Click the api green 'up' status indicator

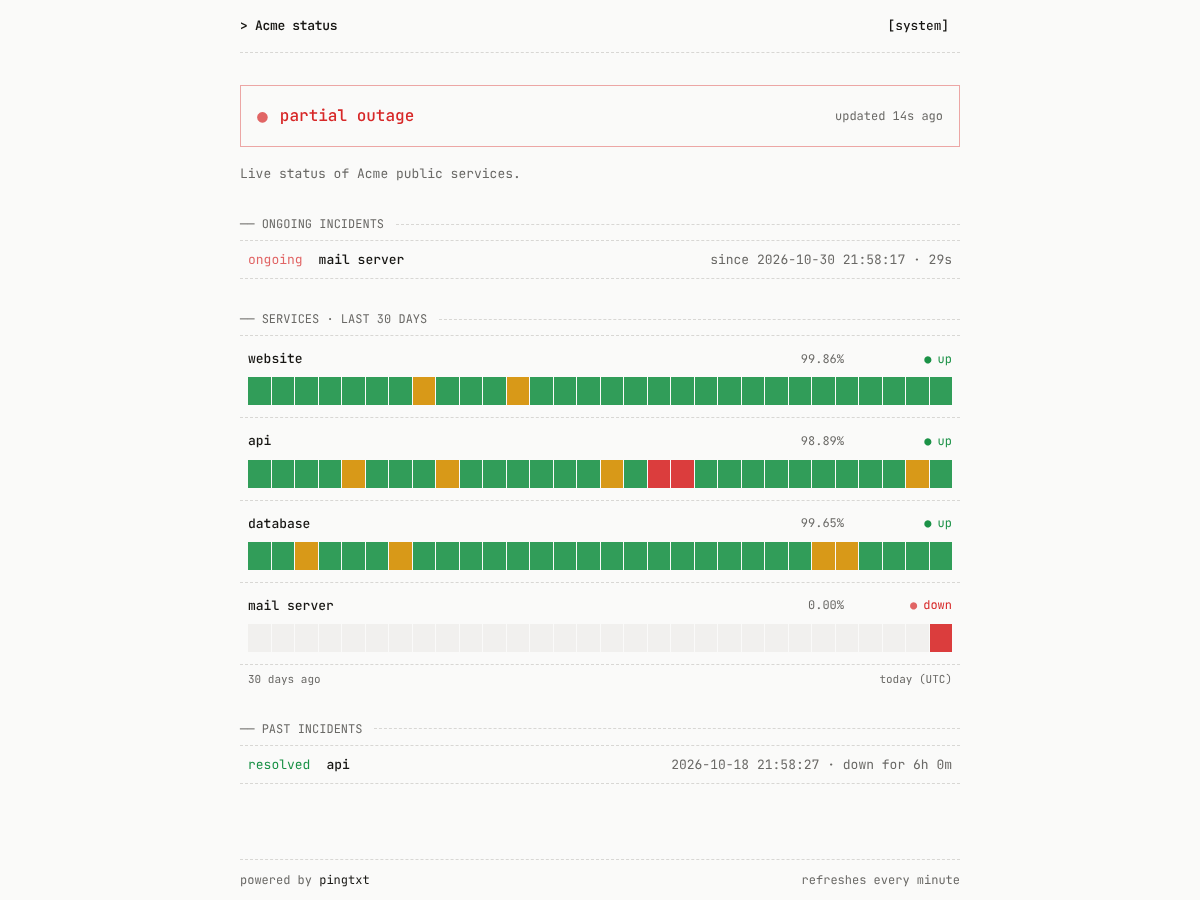(x=938, y=441)
